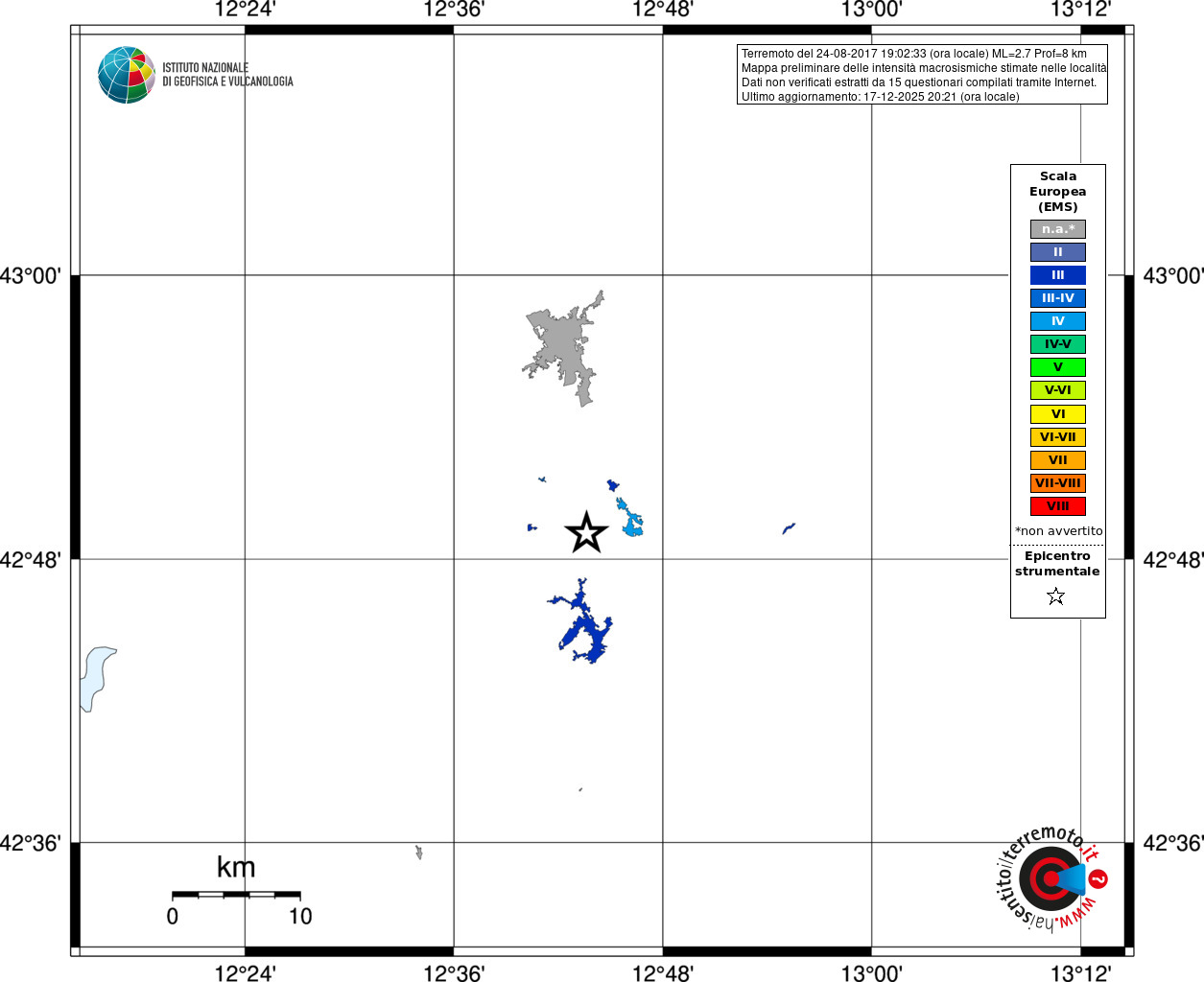Click the left axis label 42°48'

31,559
